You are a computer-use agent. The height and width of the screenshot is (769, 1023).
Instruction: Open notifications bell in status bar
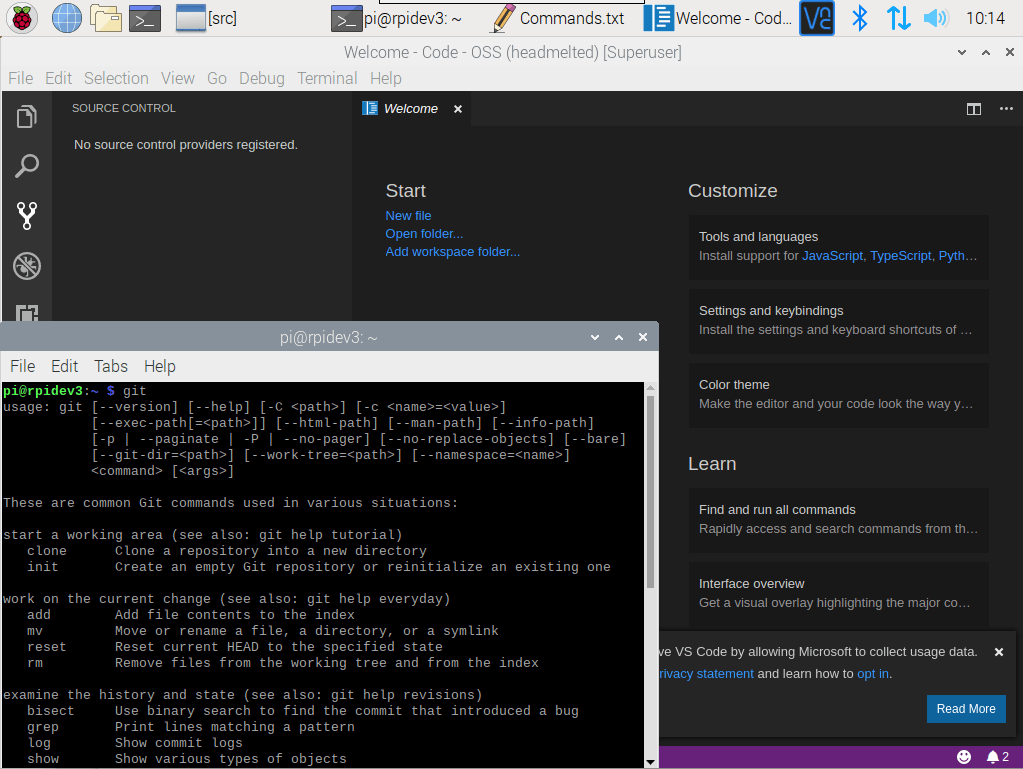998,757
